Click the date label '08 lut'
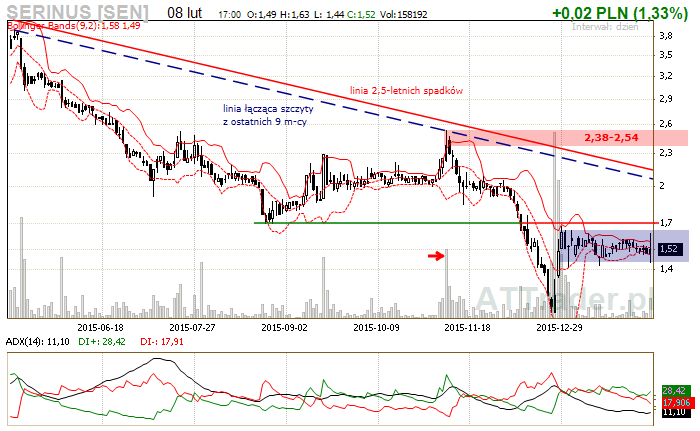Image resolution: width=700 pixels, height=431 pixels. (x=185, y=13)
